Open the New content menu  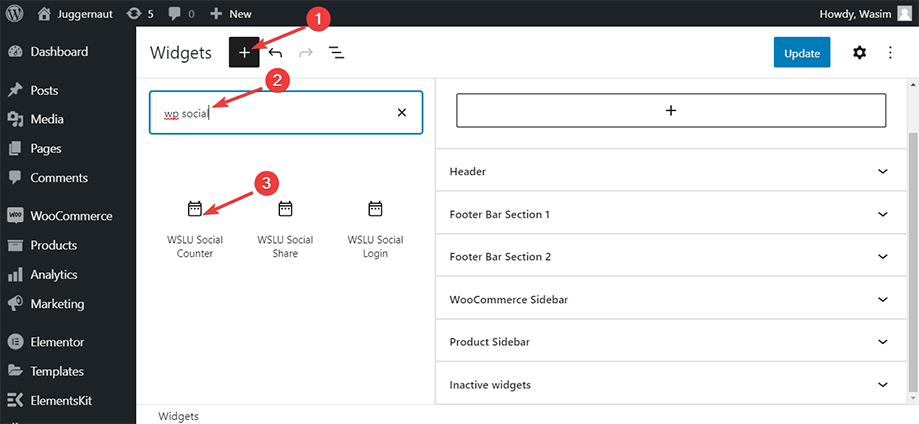[x=230, y=13]
